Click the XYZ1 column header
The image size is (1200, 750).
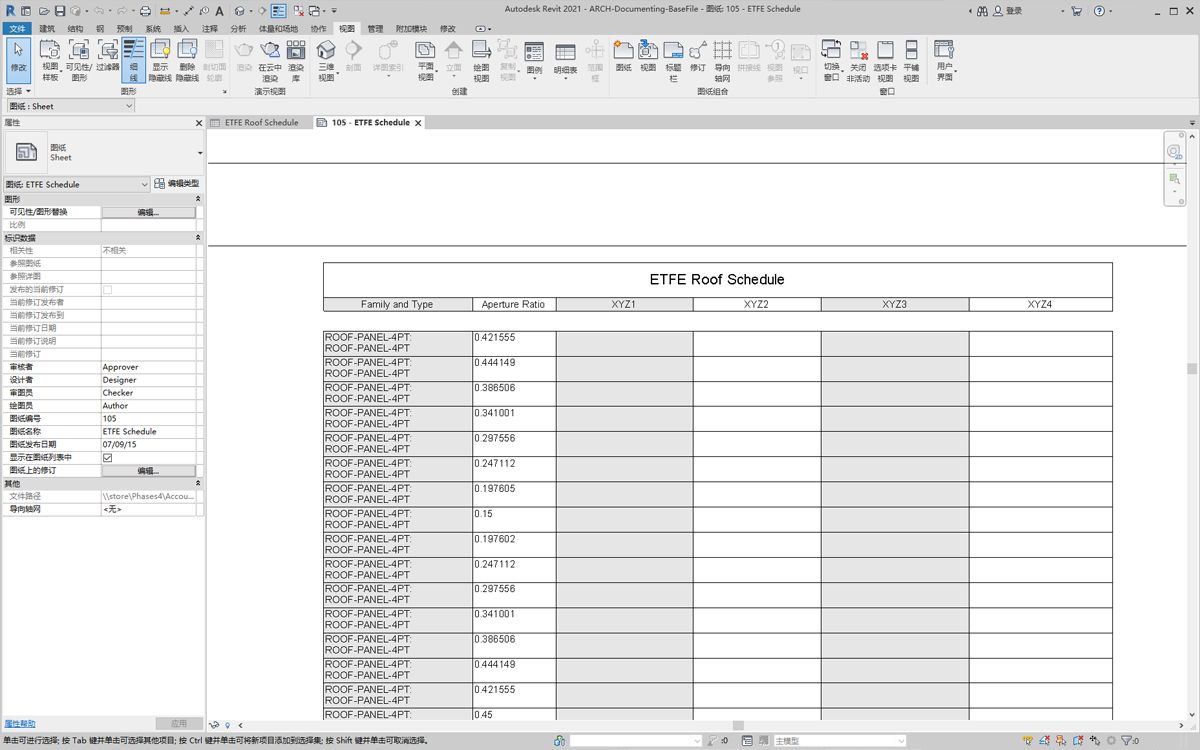tap(624, 304)
